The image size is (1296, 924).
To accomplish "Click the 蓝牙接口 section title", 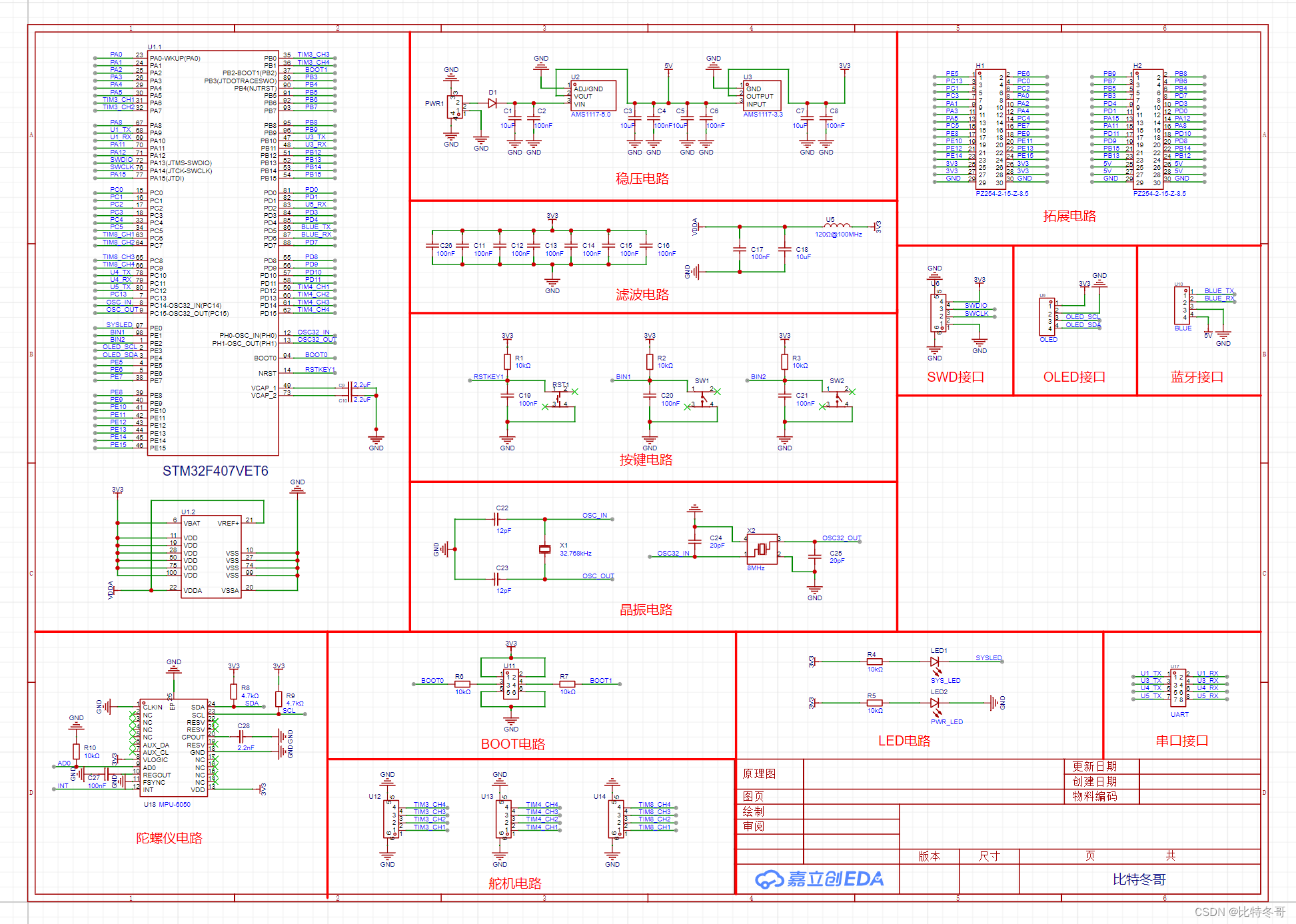I will 1197,377.
